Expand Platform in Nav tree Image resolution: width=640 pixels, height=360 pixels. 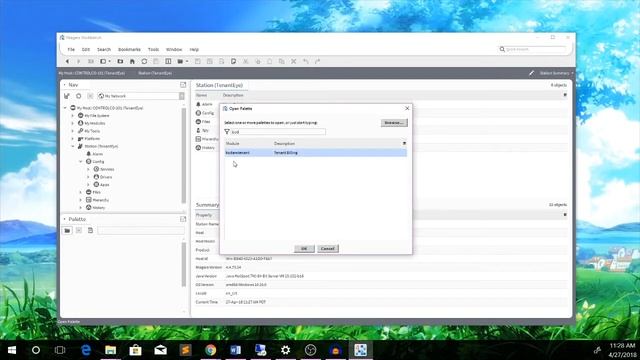click(73, 139)
